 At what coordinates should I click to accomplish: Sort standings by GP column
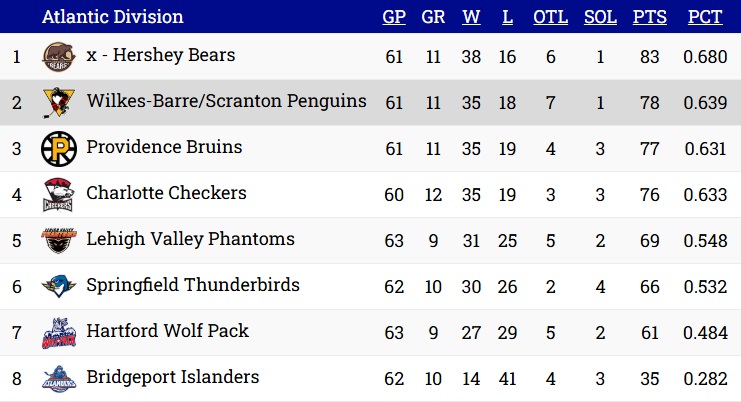click(394, 17)
